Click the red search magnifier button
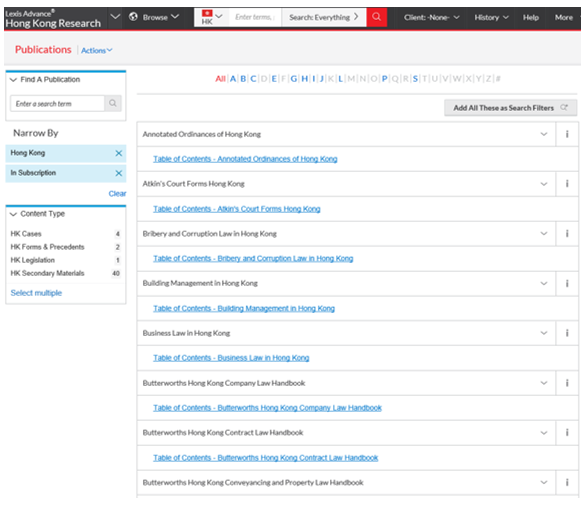 376,17
